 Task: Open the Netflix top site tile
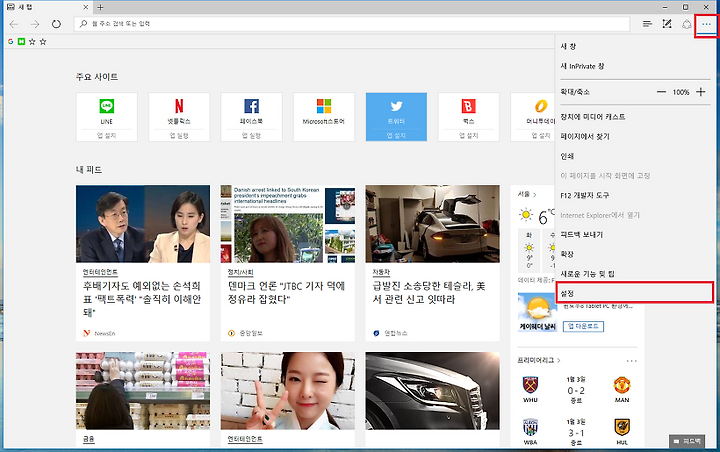(x=179, y=117)
